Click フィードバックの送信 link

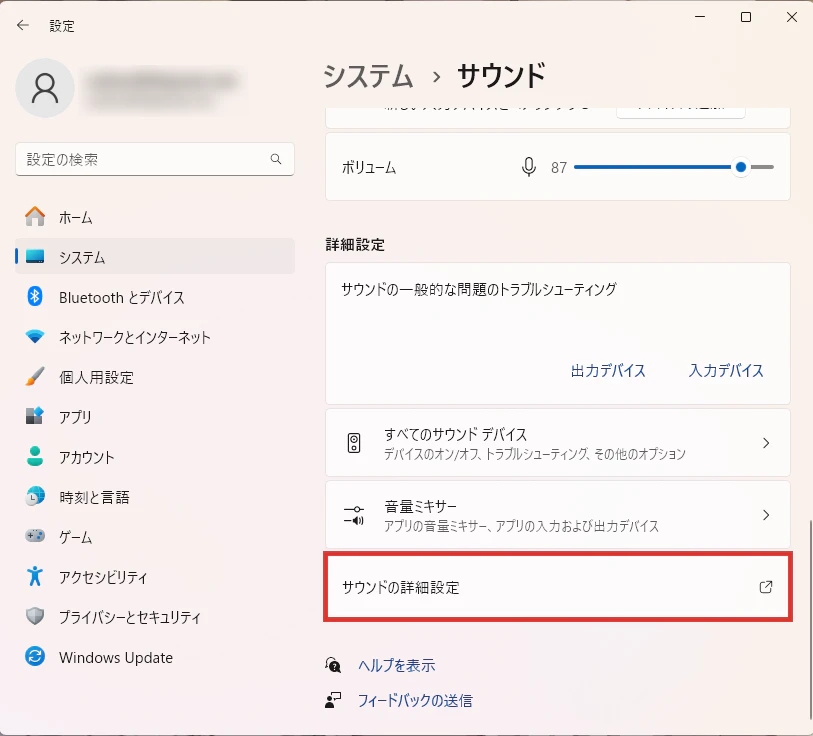point(414,700)
